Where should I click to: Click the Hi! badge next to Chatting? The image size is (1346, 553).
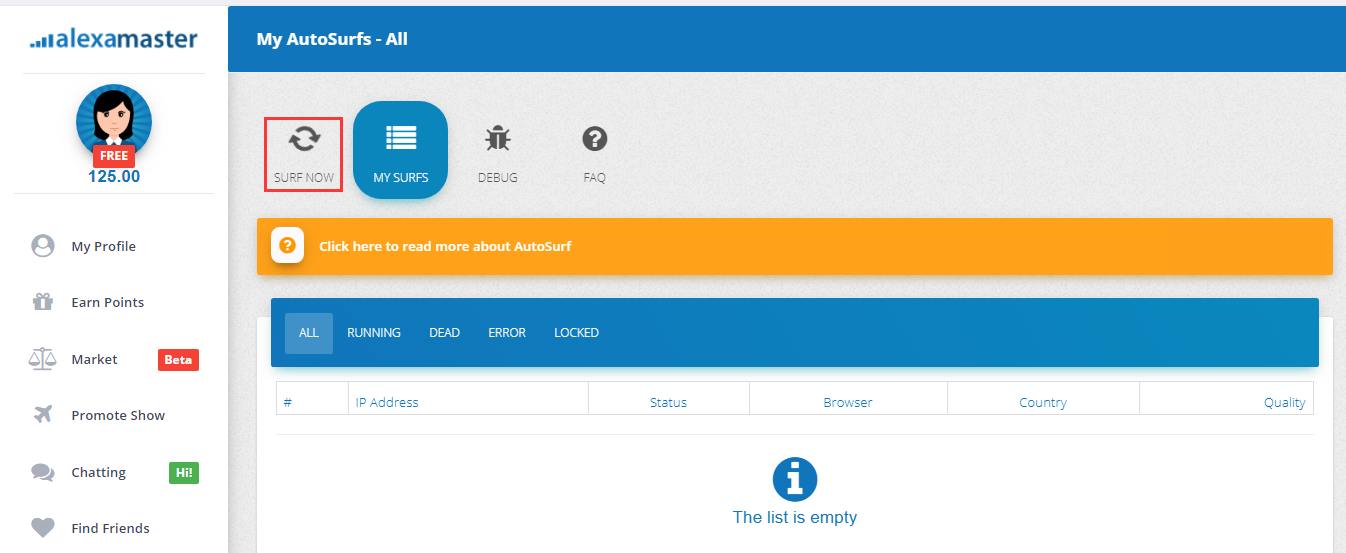point(184,473)
